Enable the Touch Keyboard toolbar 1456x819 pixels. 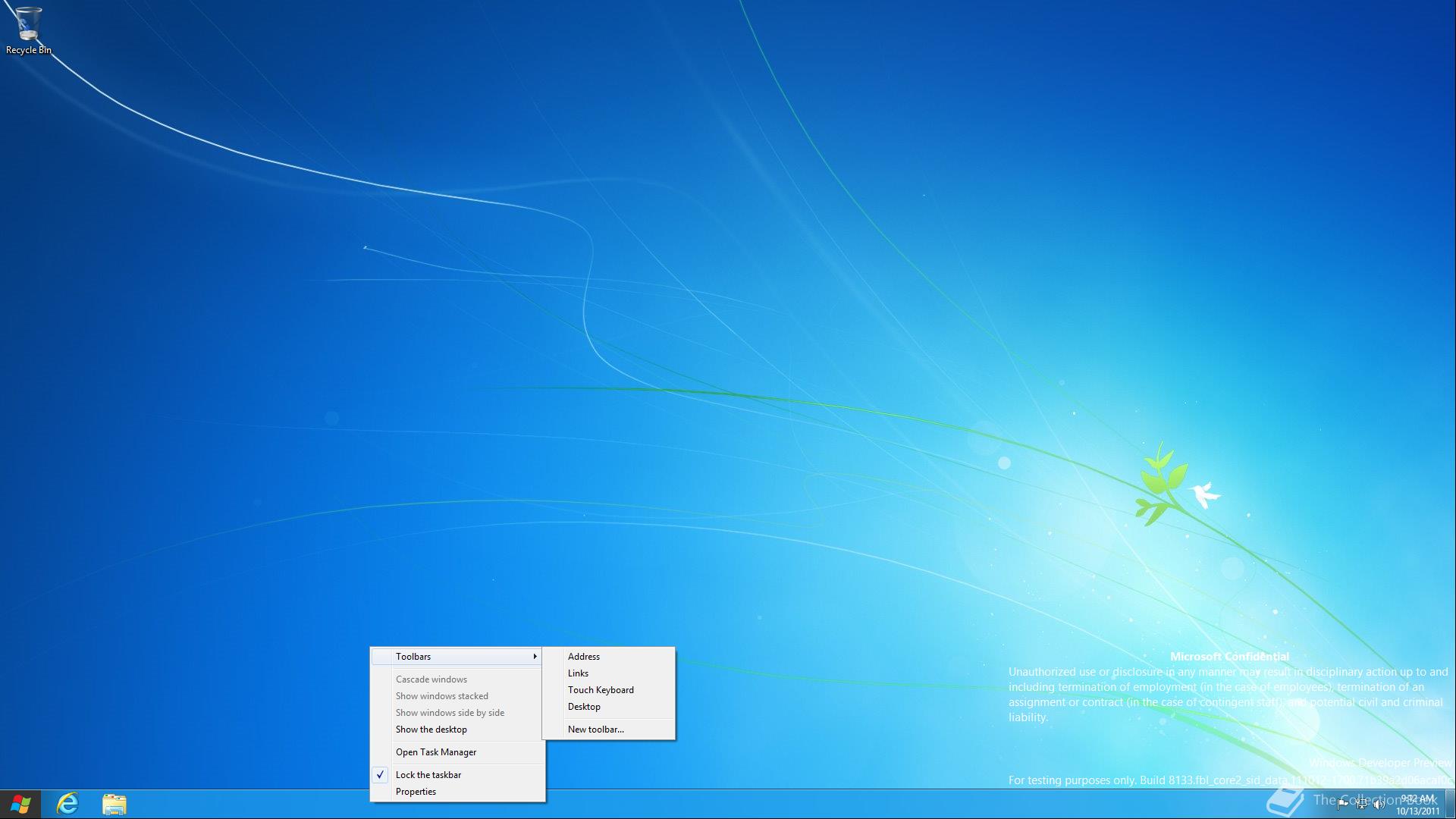click(609, 690)
